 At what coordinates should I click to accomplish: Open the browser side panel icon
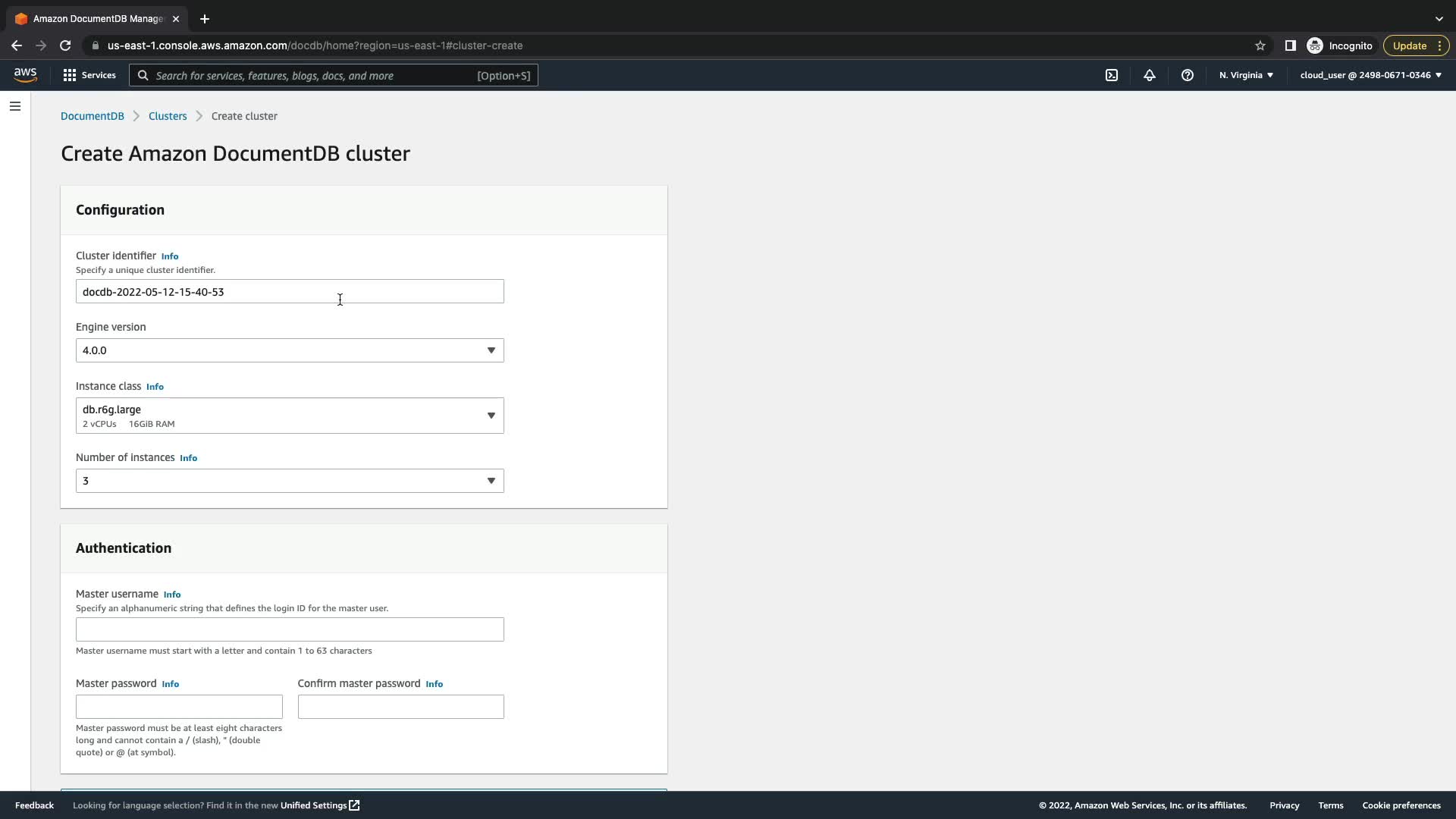pos(1290,45)
